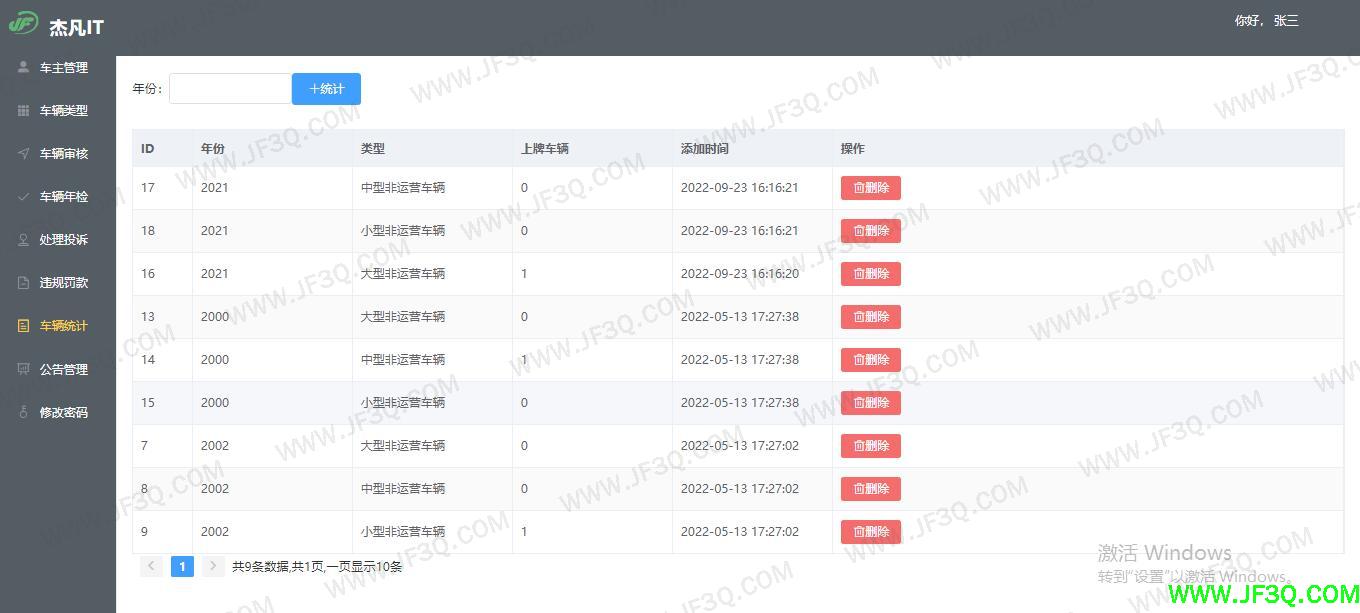Open the 车主管理 menu item

tap(63, 68)
